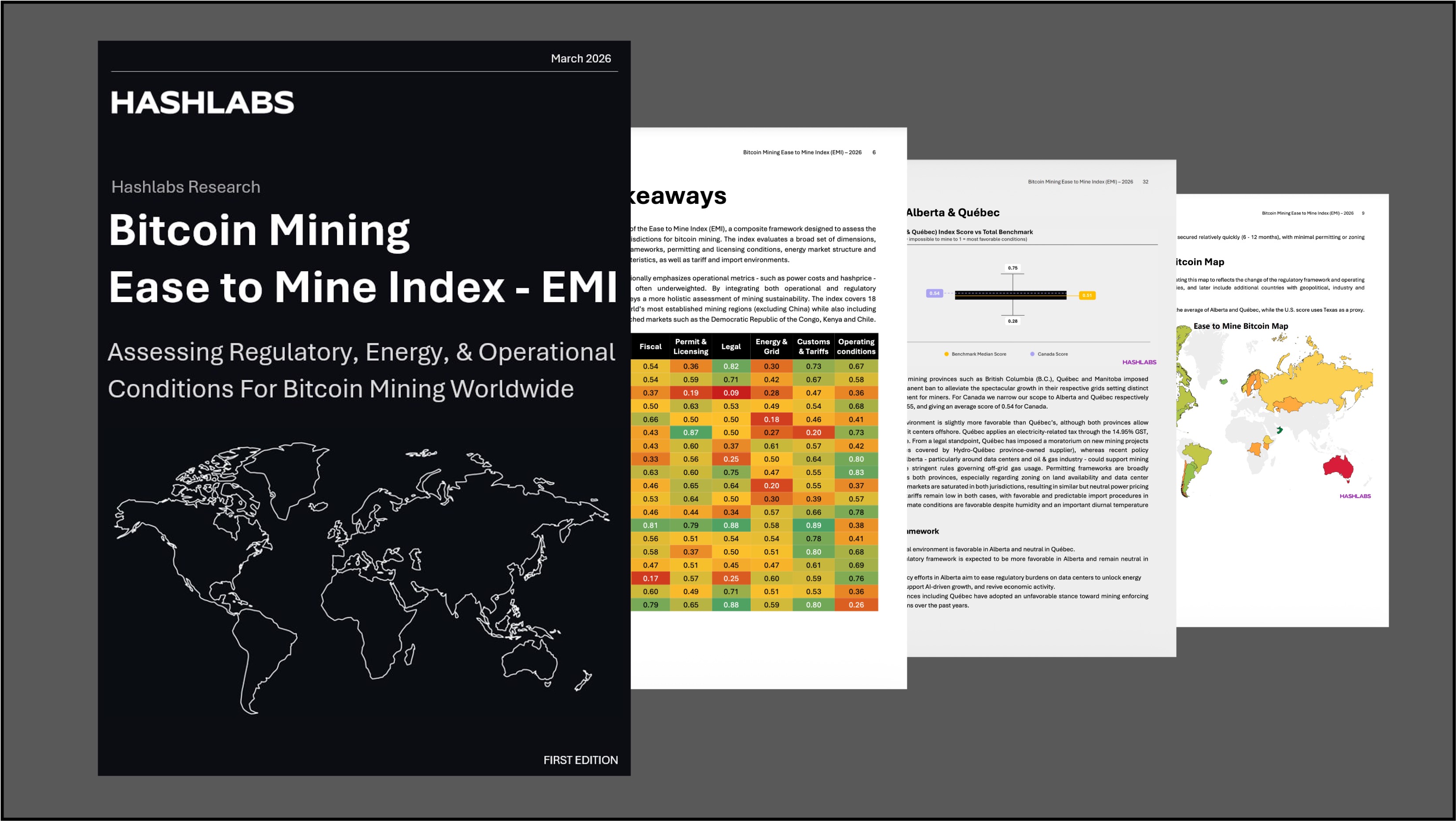Image resolution: width=1456 pixels, height=821 pixels.
Task: Click the HASHLABS logo on cover
Action: click(x=202, y=103)
